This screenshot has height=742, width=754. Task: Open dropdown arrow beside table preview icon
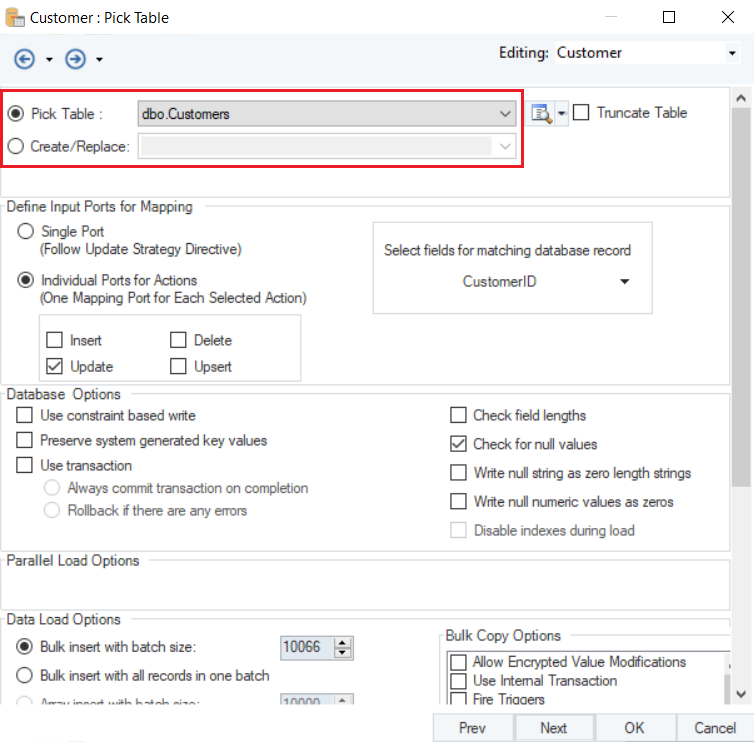(x=561, y=114)
